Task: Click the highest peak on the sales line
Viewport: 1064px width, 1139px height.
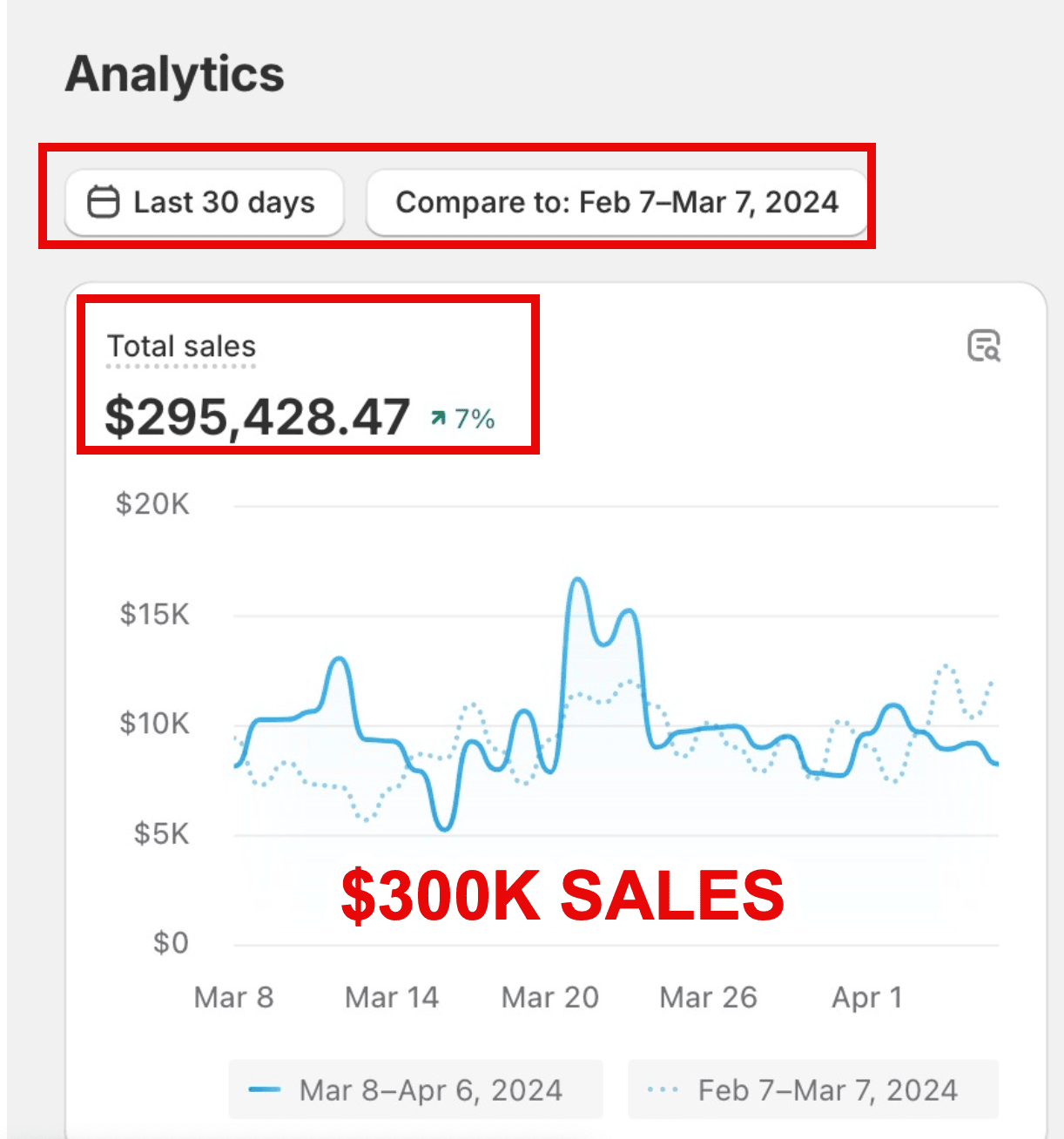Action: [x=576, y=580]
